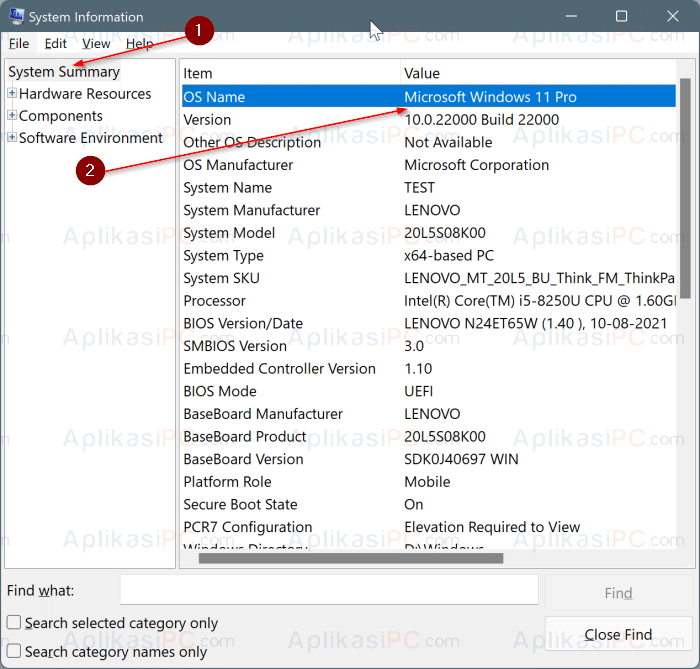This screenshot has width=700, height=669.
Task: Click the Mobile platform role value
Action: click(427, 482)
